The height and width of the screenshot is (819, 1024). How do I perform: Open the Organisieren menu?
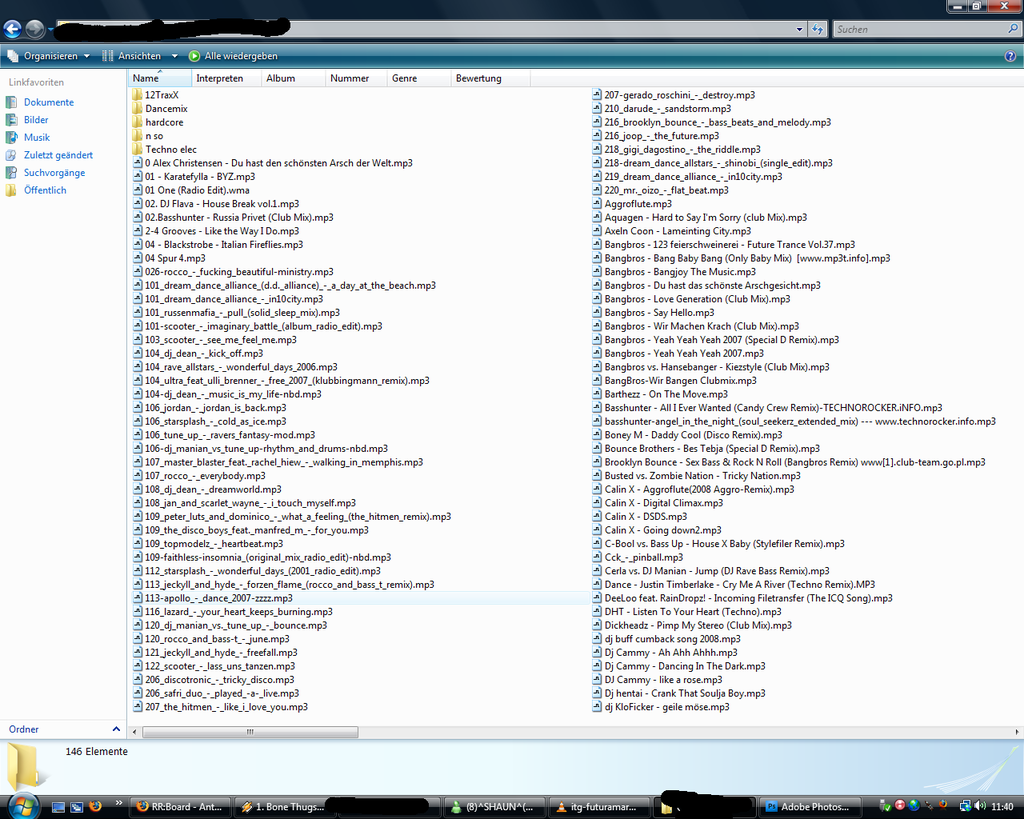tap(48, 56)
